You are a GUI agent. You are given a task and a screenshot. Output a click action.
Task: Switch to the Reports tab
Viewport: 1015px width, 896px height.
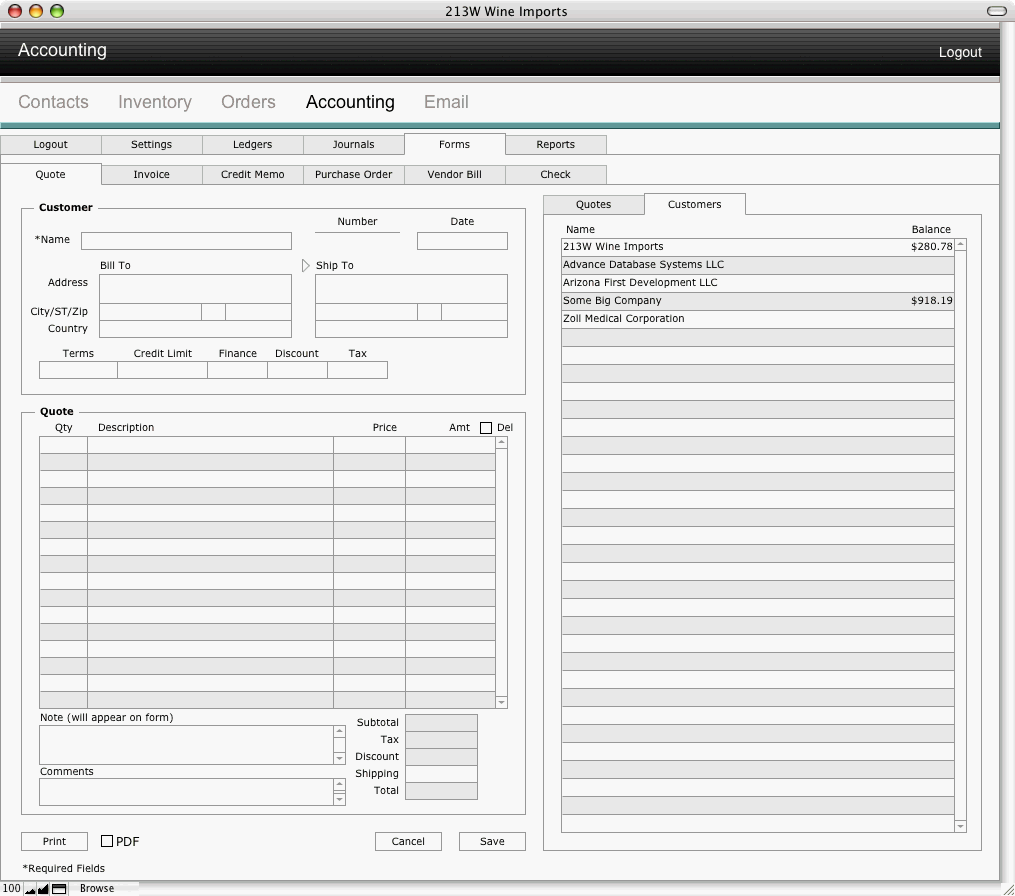coord(555,144)
